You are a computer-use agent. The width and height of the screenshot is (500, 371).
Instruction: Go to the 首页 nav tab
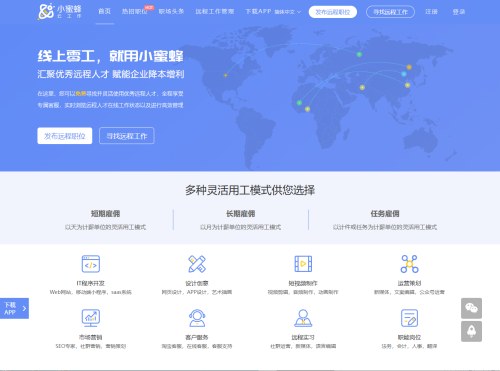[105, 11]
